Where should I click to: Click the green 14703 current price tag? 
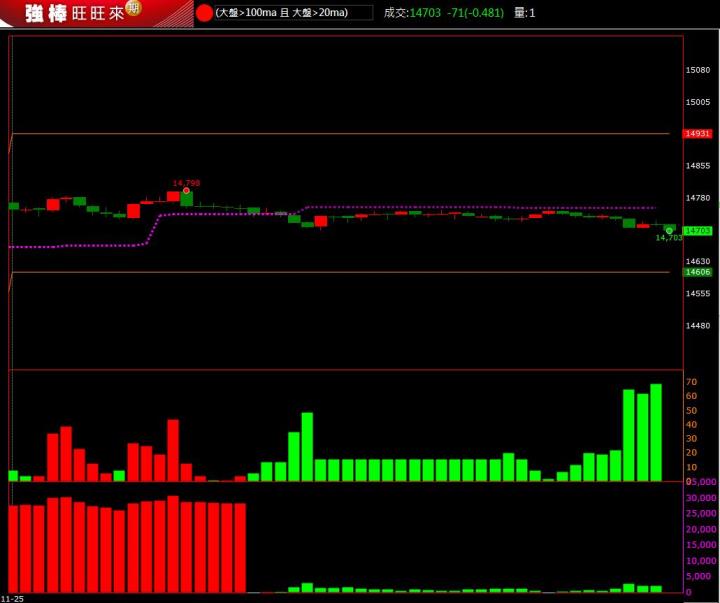[698, 231]
